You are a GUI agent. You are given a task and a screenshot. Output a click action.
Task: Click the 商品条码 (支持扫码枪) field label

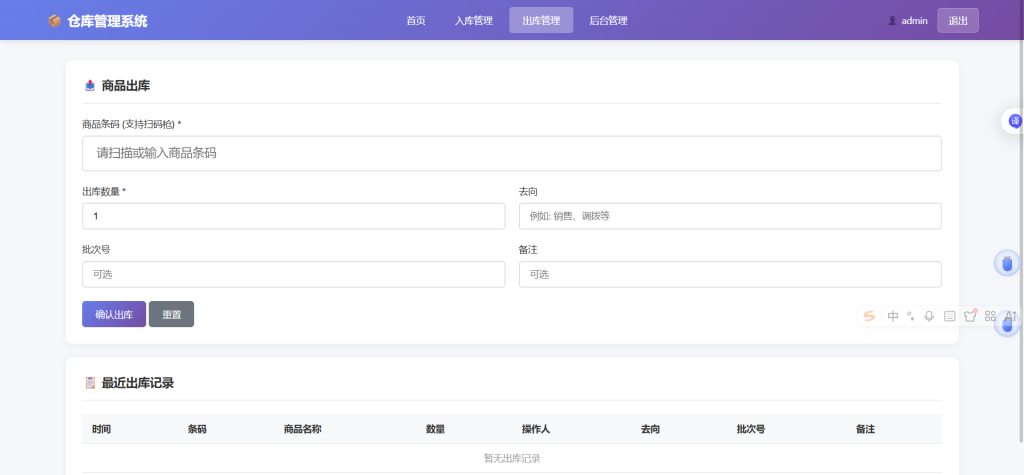(x=132, y=124)
